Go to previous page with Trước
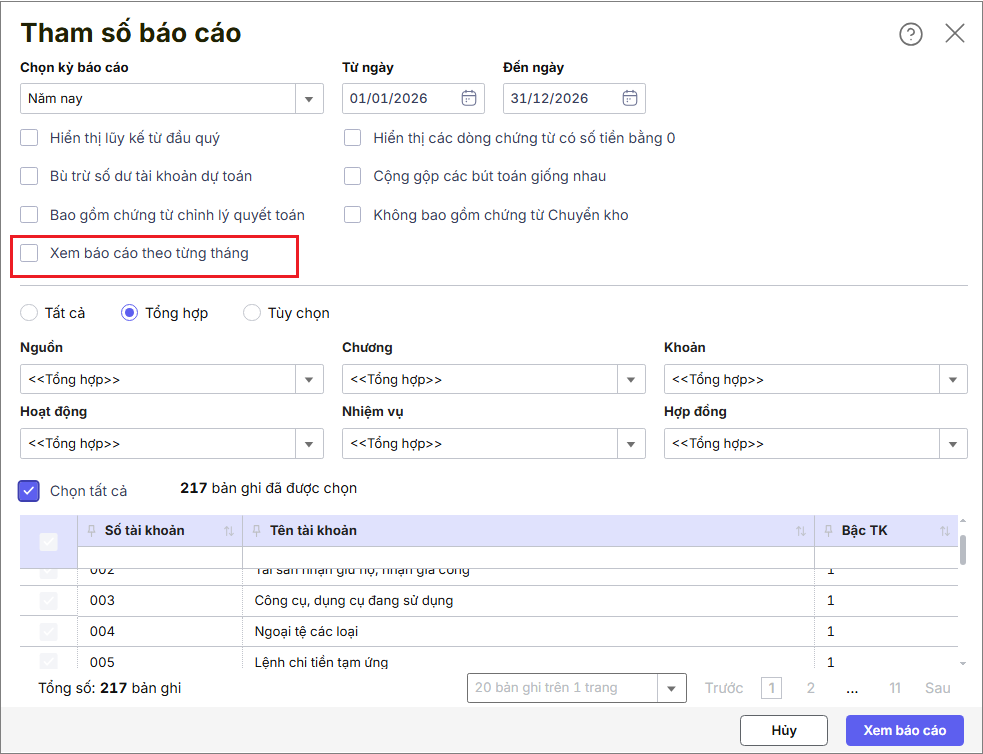 [x=723, y=688]
